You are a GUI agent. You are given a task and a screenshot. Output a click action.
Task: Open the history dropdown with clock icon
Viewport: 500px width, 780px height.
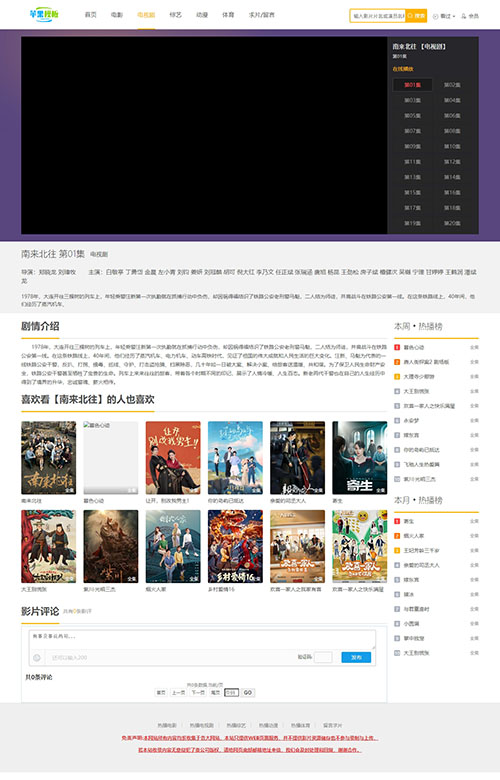(444, 16)
